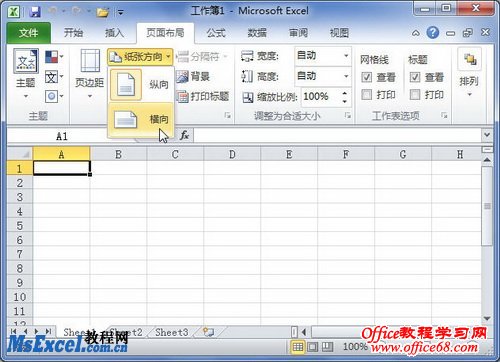Image resolution: width=500 pixels, height=362 pixels.
Task: Click the Name Box showing A1
Action: pos(62,136)
